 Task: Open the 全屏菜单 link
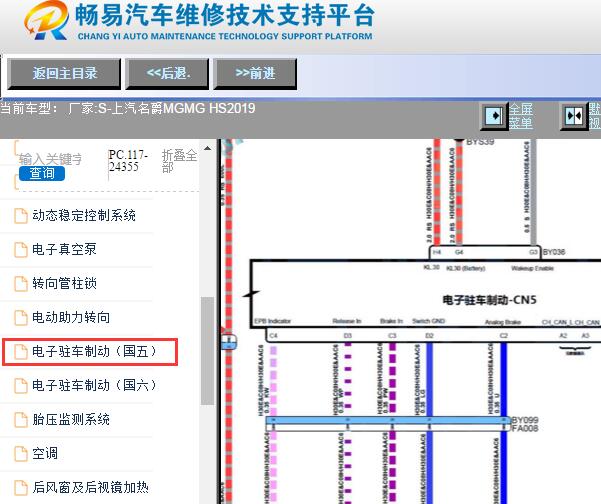[521, 115]
